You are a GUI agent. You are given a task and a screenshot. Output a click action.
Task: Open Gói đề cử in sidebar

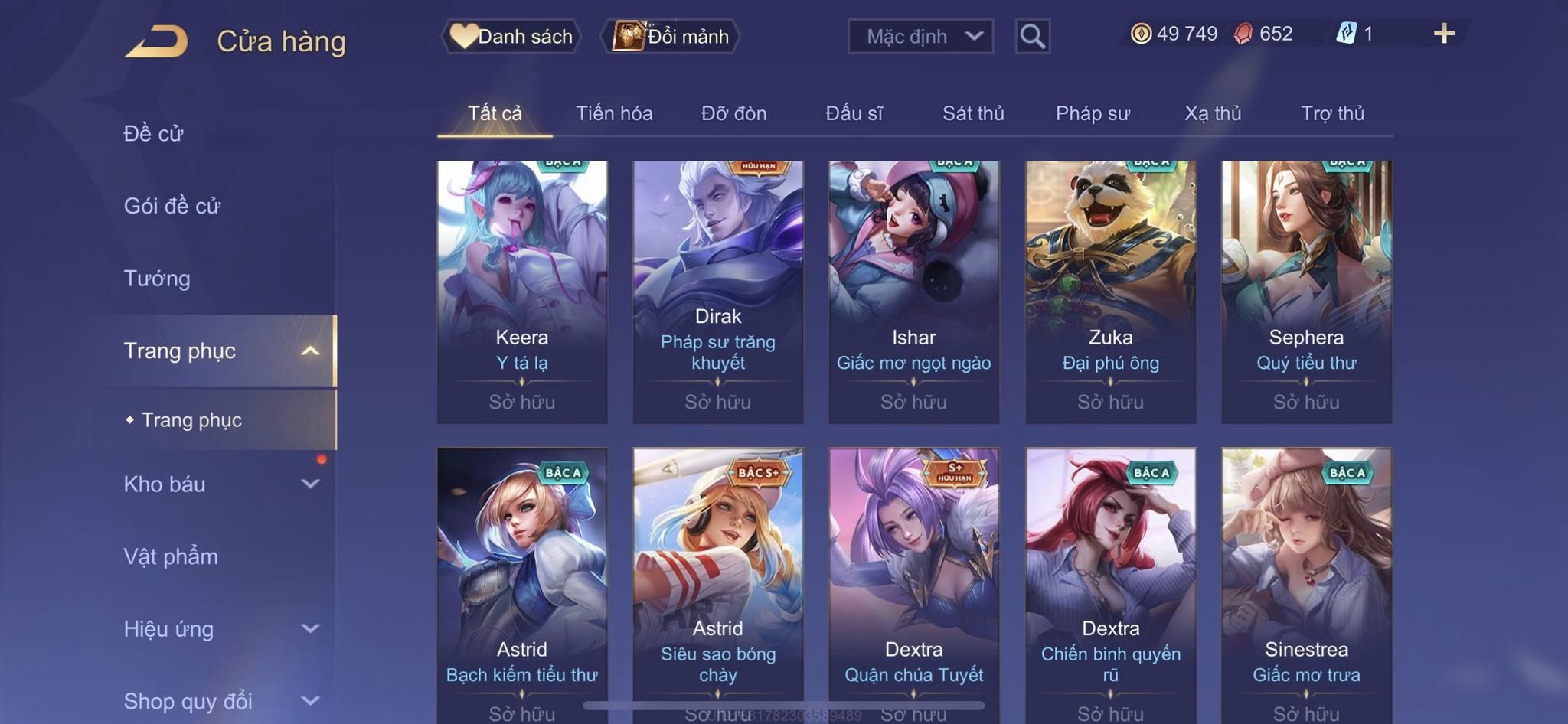(x=172, y=206)
